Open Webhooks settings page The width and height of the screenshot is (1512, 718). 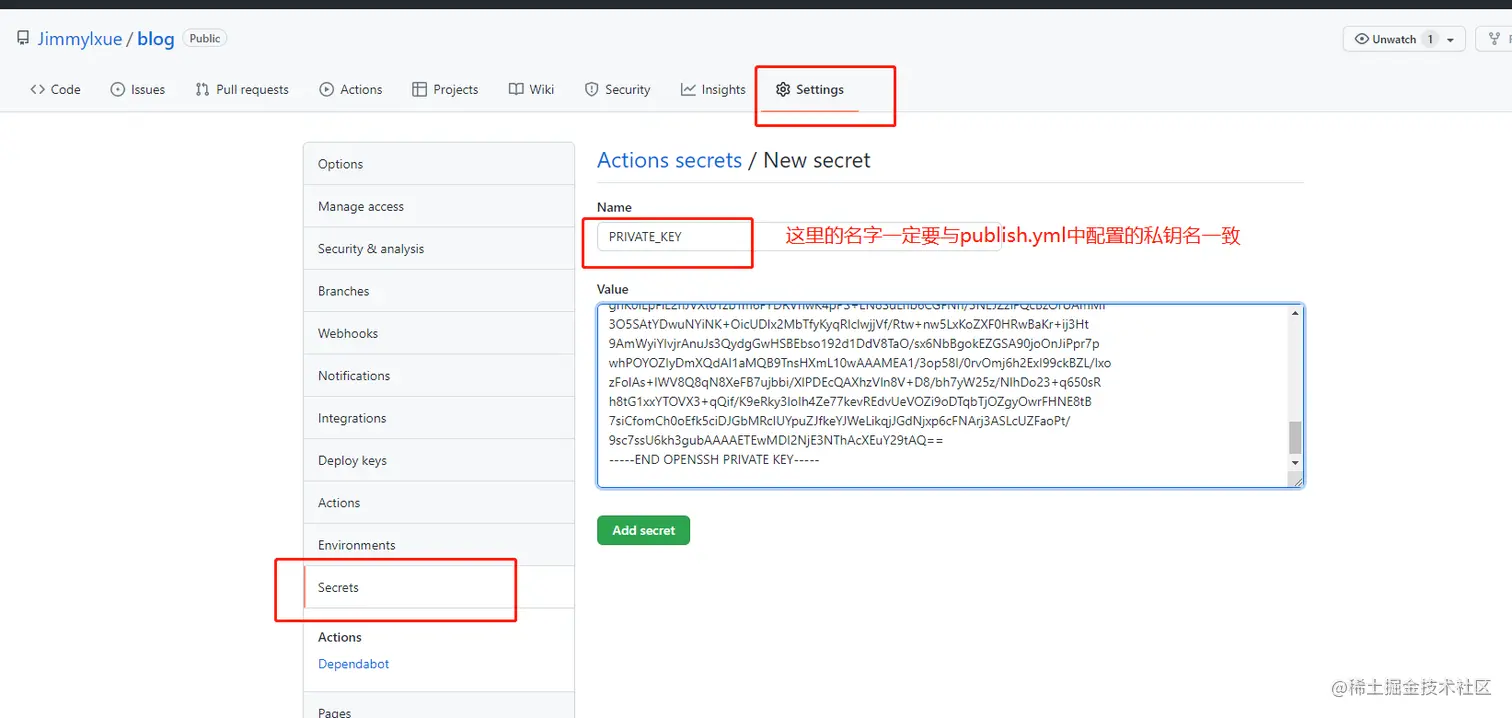[439, 333]
